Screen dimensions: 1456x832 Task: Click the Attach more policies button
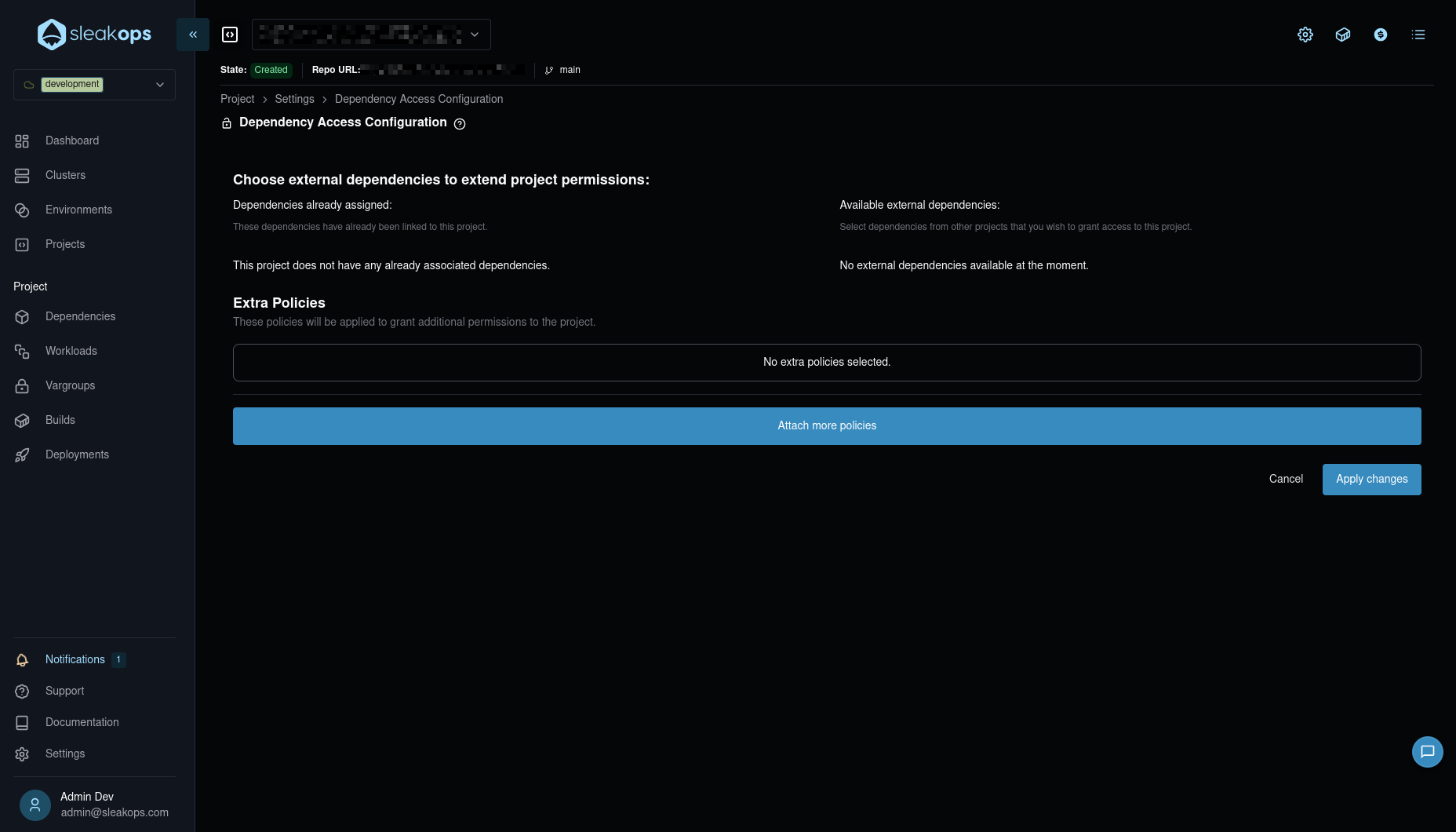pos(827,426)
